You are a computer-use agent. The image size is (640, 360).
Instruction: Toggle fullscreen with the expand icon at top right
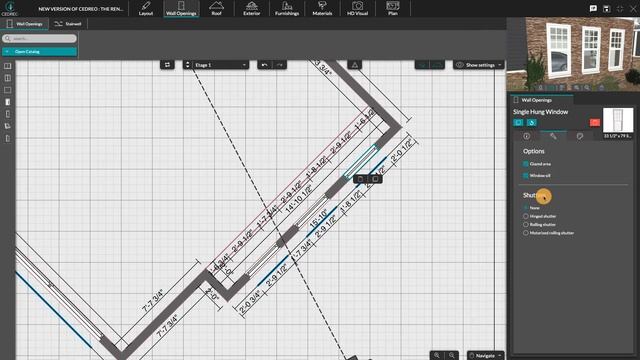[620, 9]
